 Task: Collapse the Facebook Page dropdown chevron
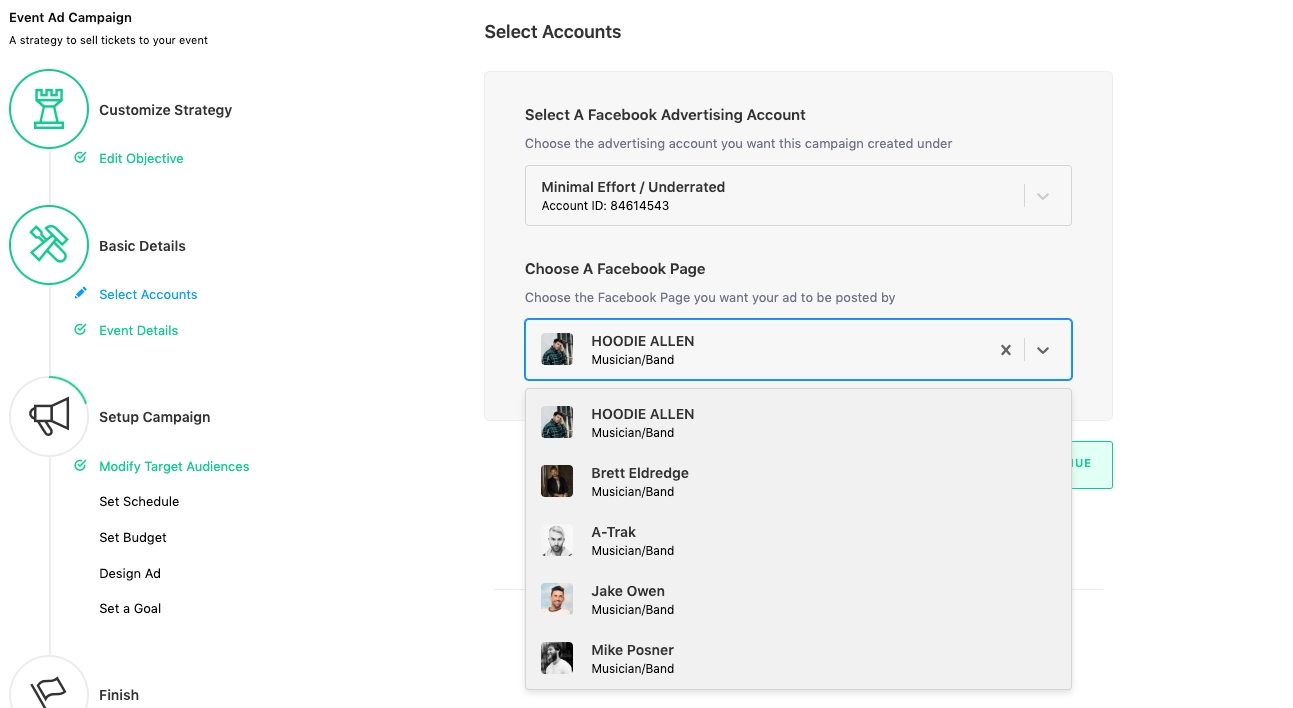[1043, 350]
